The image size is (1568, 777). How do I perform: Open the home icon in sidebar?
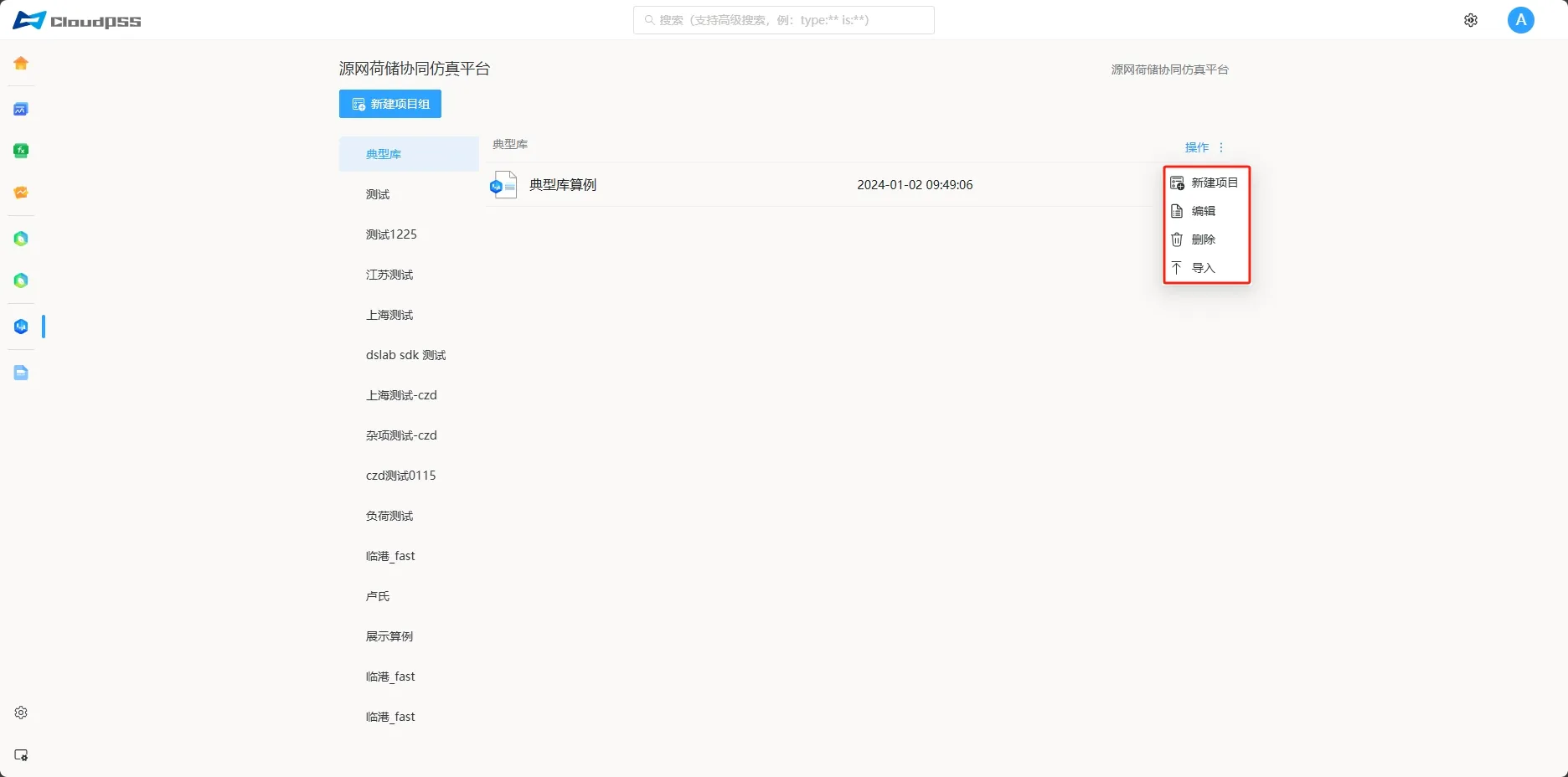click(21, 64)
